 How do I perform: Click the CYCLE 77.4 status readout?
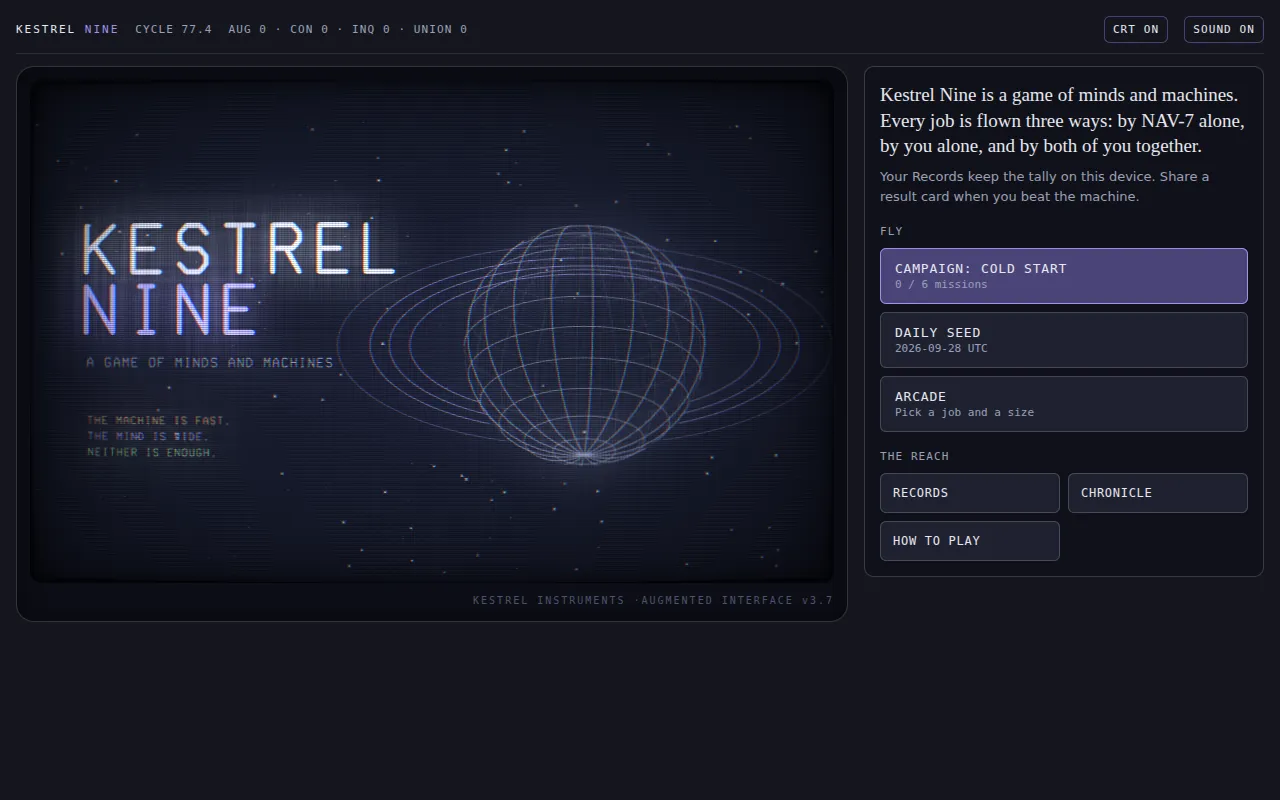pyautogui.click(x=173, y=29)
